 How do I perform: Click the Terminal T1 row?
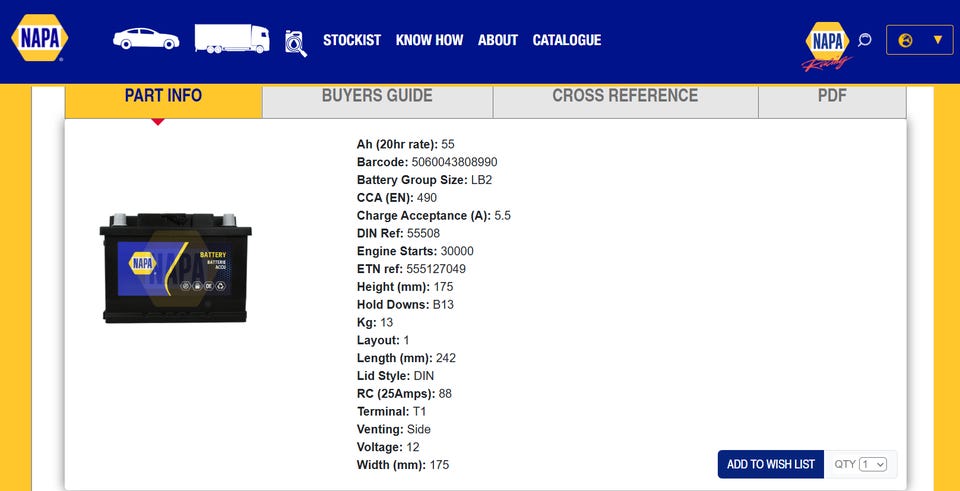[x=391, y=411]
